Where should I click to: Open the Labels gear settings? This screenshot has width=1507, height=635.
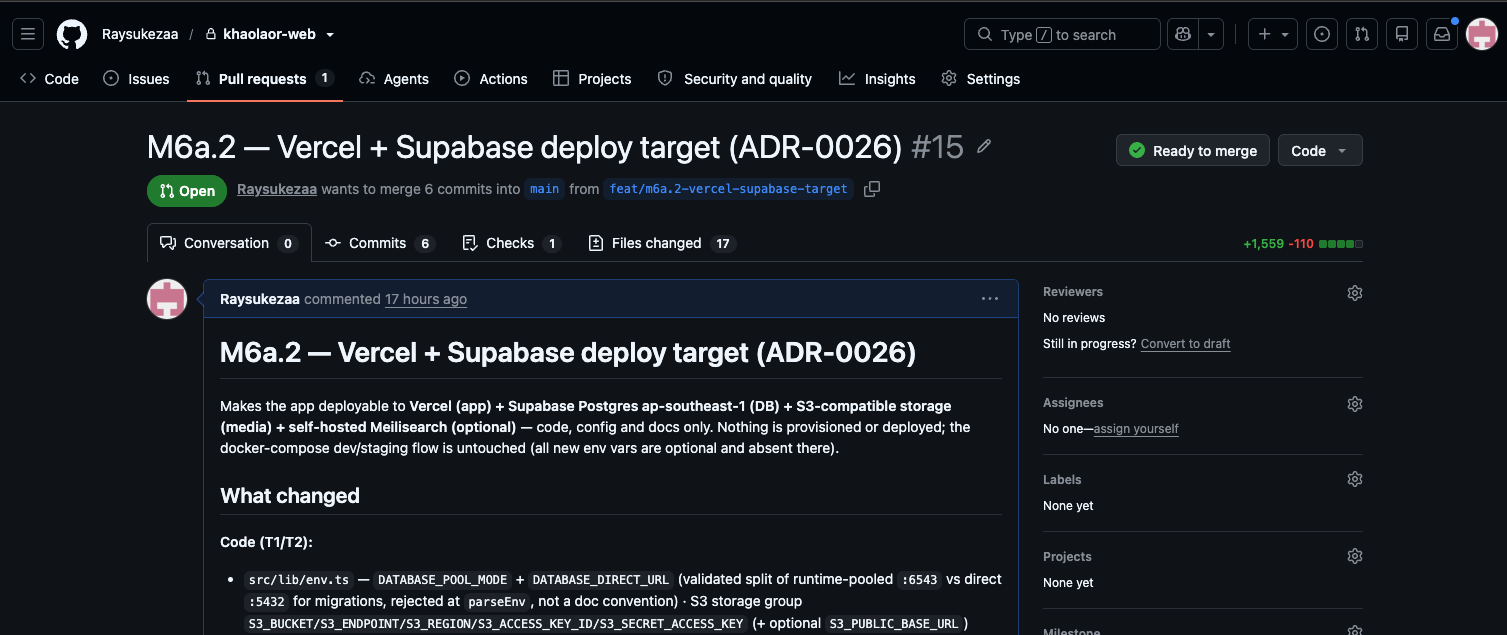pyautogui.click(x=1355, y=479)
